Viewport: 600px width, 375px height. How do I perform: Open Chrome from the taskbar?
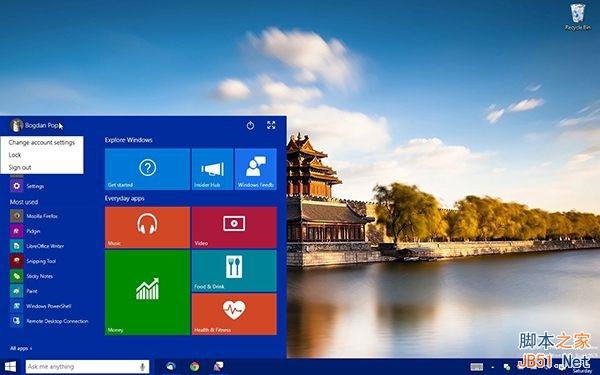194,367
